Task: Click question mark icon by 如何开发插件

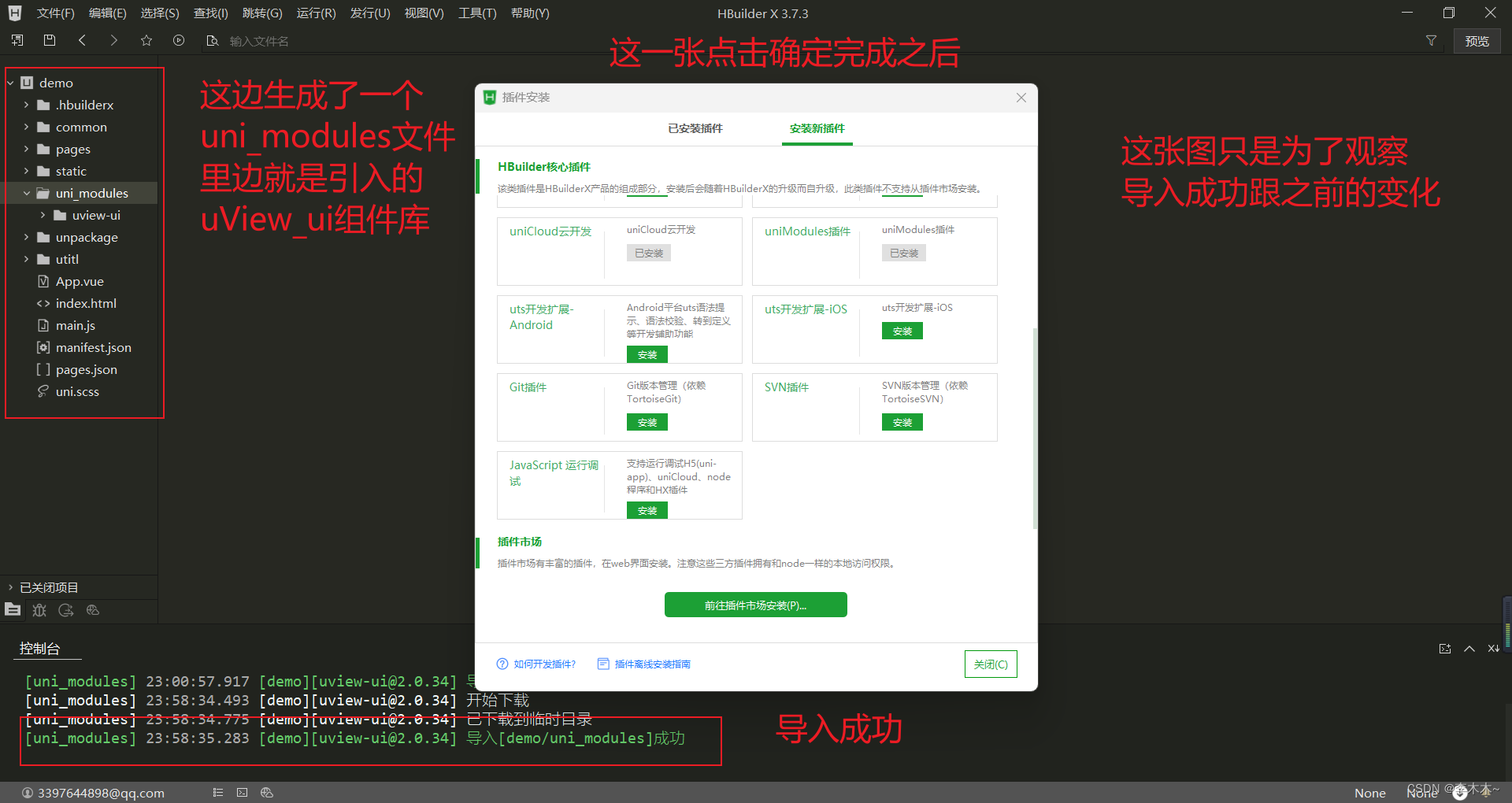Action: tap(502, 664)
